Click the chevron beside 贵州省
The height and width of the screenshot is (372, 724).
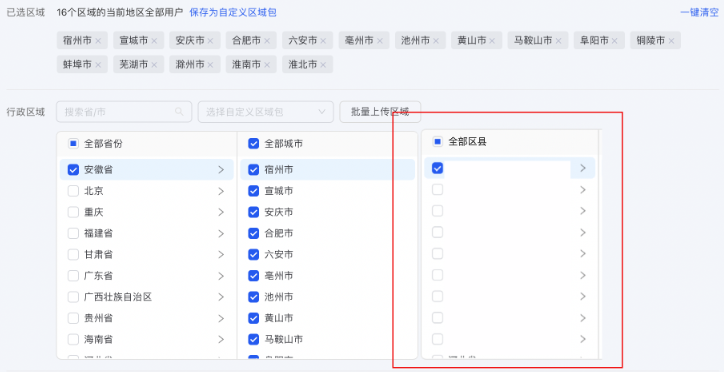pyautogui.click(x=221, y=318)
